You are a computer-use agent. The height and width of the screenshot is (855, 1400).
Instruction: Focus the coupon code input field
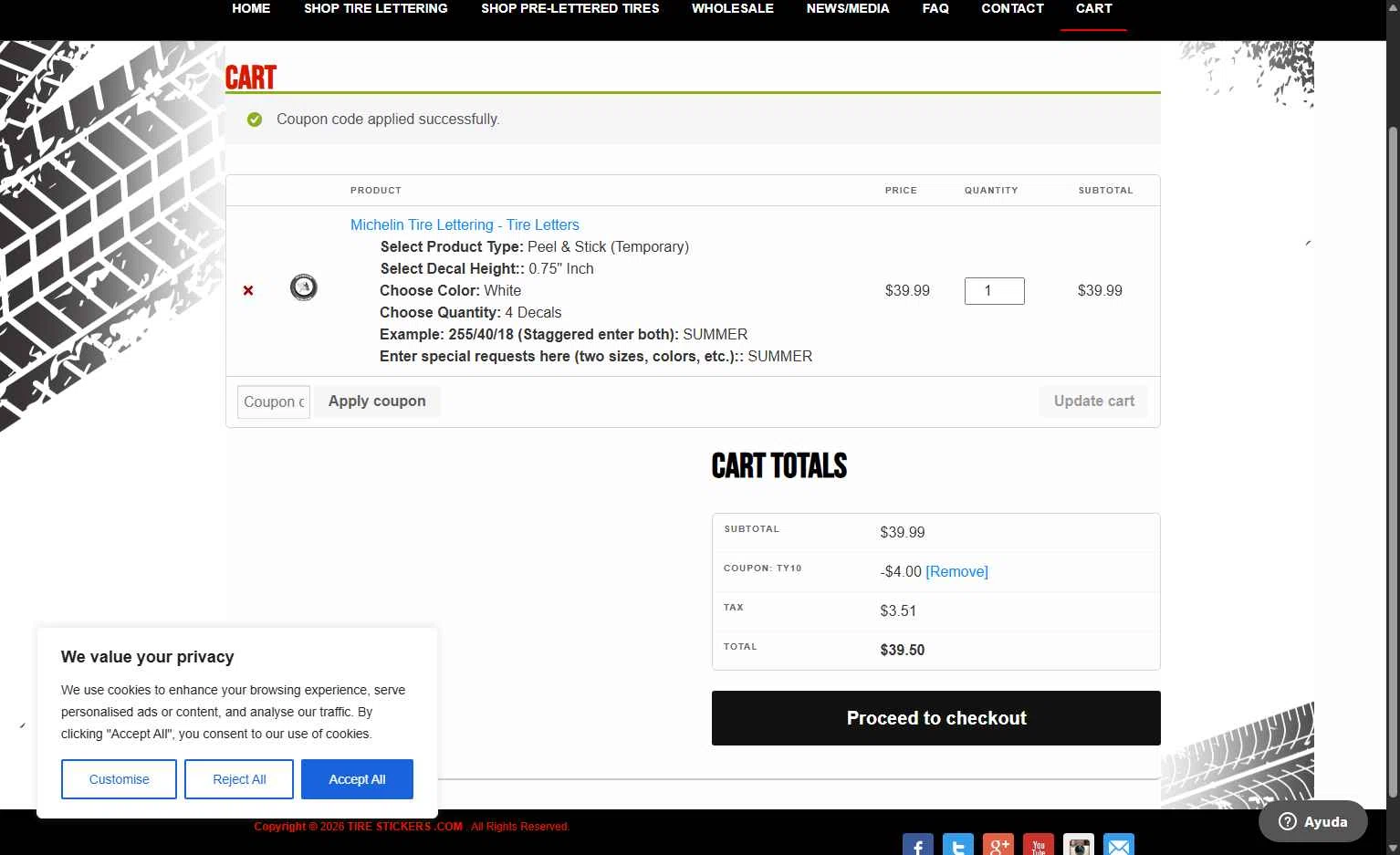pos(274,401)
